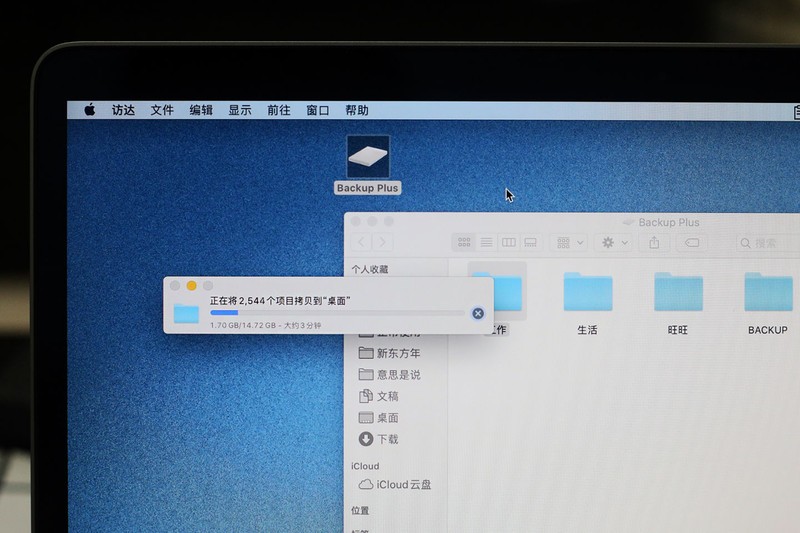Viewport: 800px width, 533px height.
Task: Click the Share toolbar button
Action: (654, 243)
